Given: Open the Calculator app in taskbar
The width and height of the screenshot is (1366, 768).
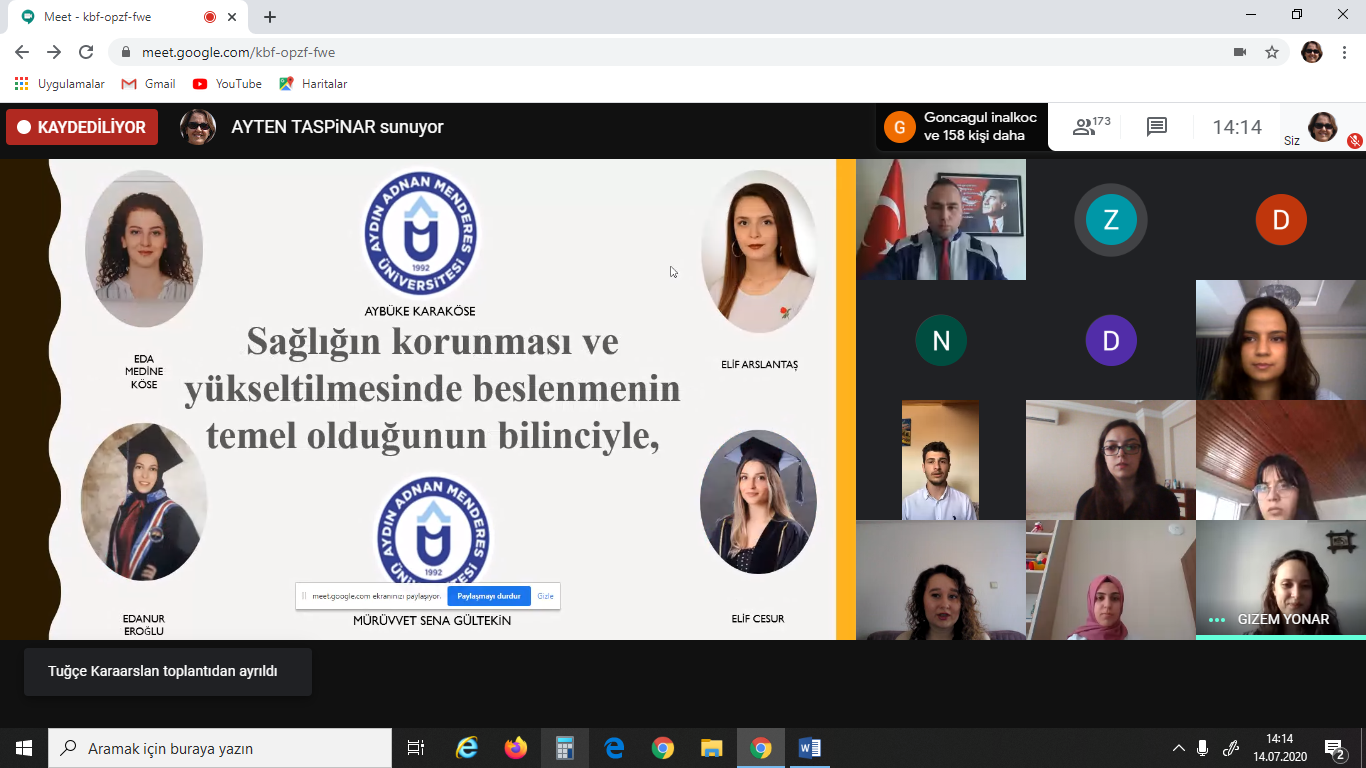Looking at the screenshot, I should point(565,748).
